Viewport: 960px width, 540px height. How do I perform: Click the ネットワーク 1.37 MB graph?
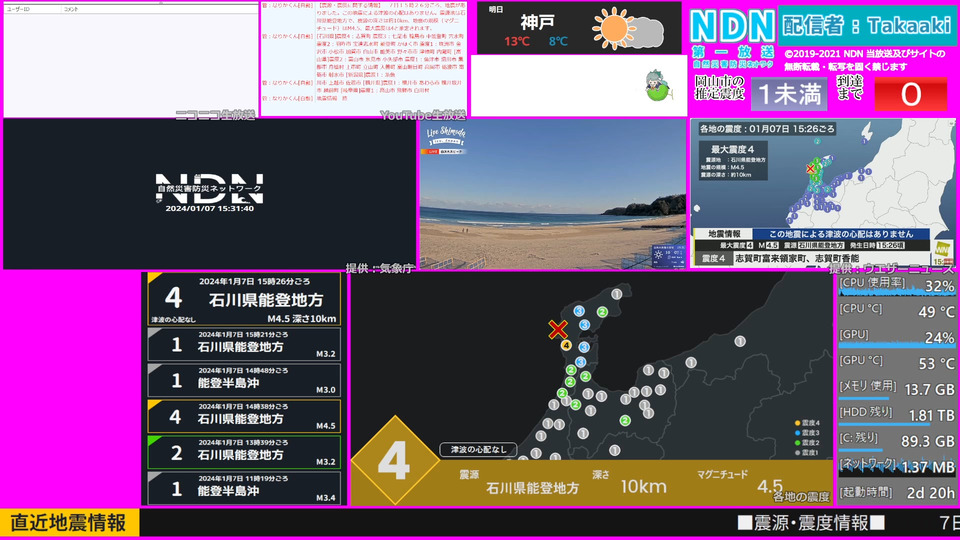click(896, 467)
